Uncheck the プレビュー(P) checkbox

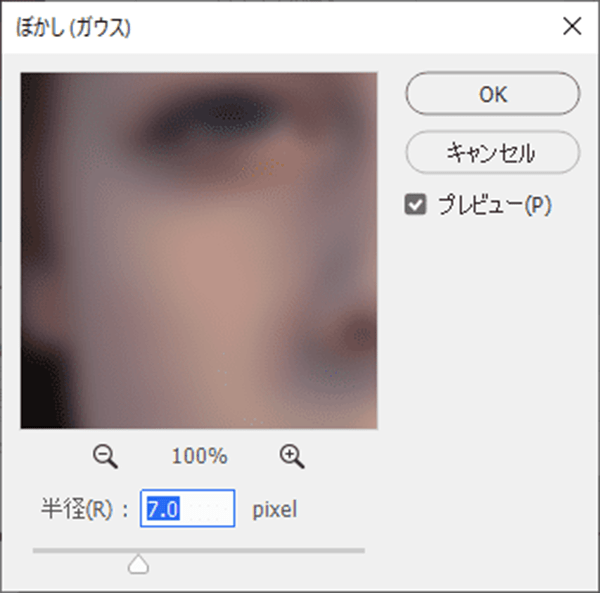415,205
